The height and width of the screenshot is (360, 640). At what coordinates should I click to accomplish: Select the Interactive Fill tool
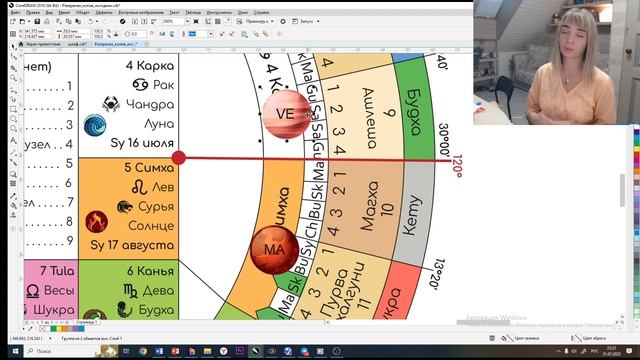13,205
